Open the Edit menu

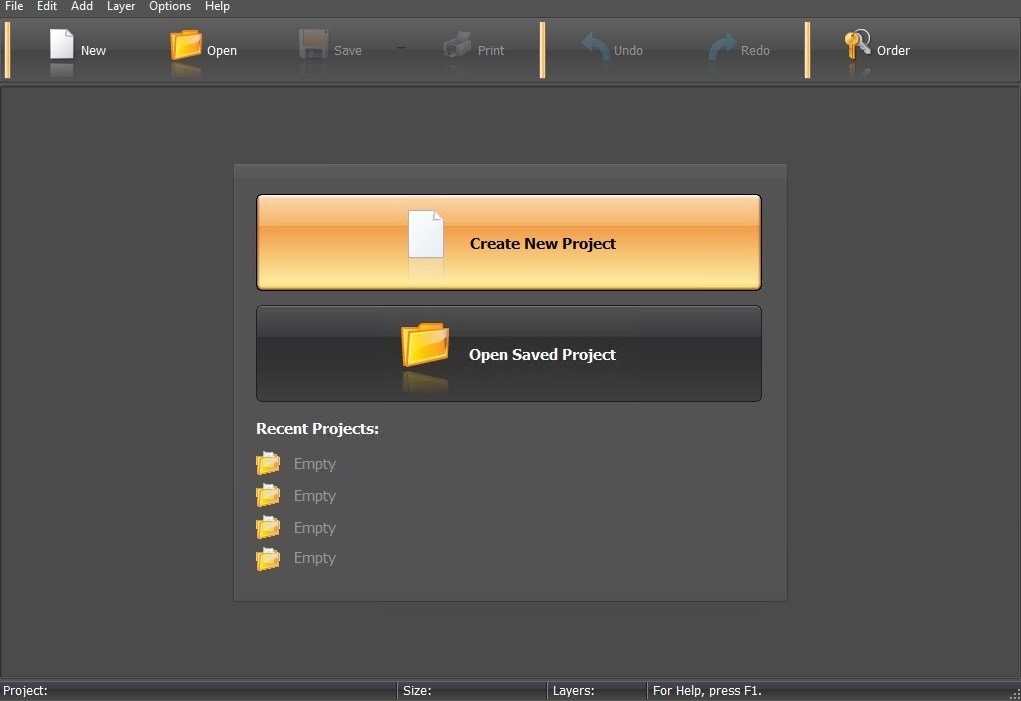coord(47,7)
